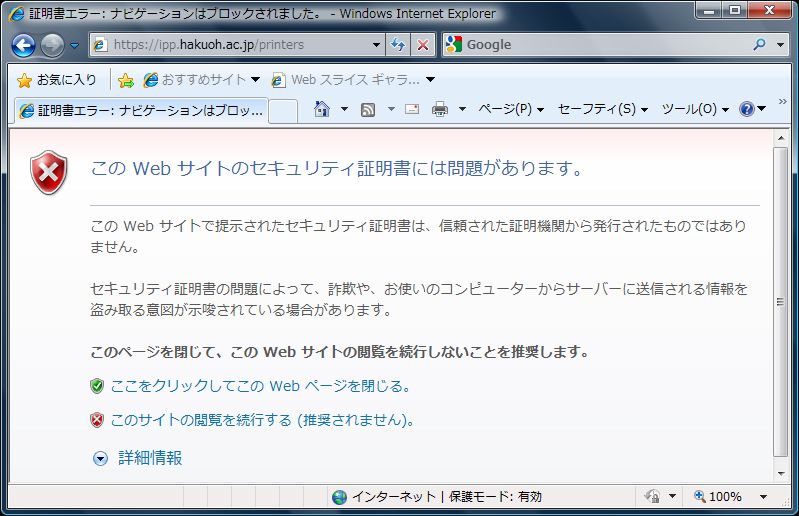Minimize the Internet Explorer window

click(x=709, y=10)
